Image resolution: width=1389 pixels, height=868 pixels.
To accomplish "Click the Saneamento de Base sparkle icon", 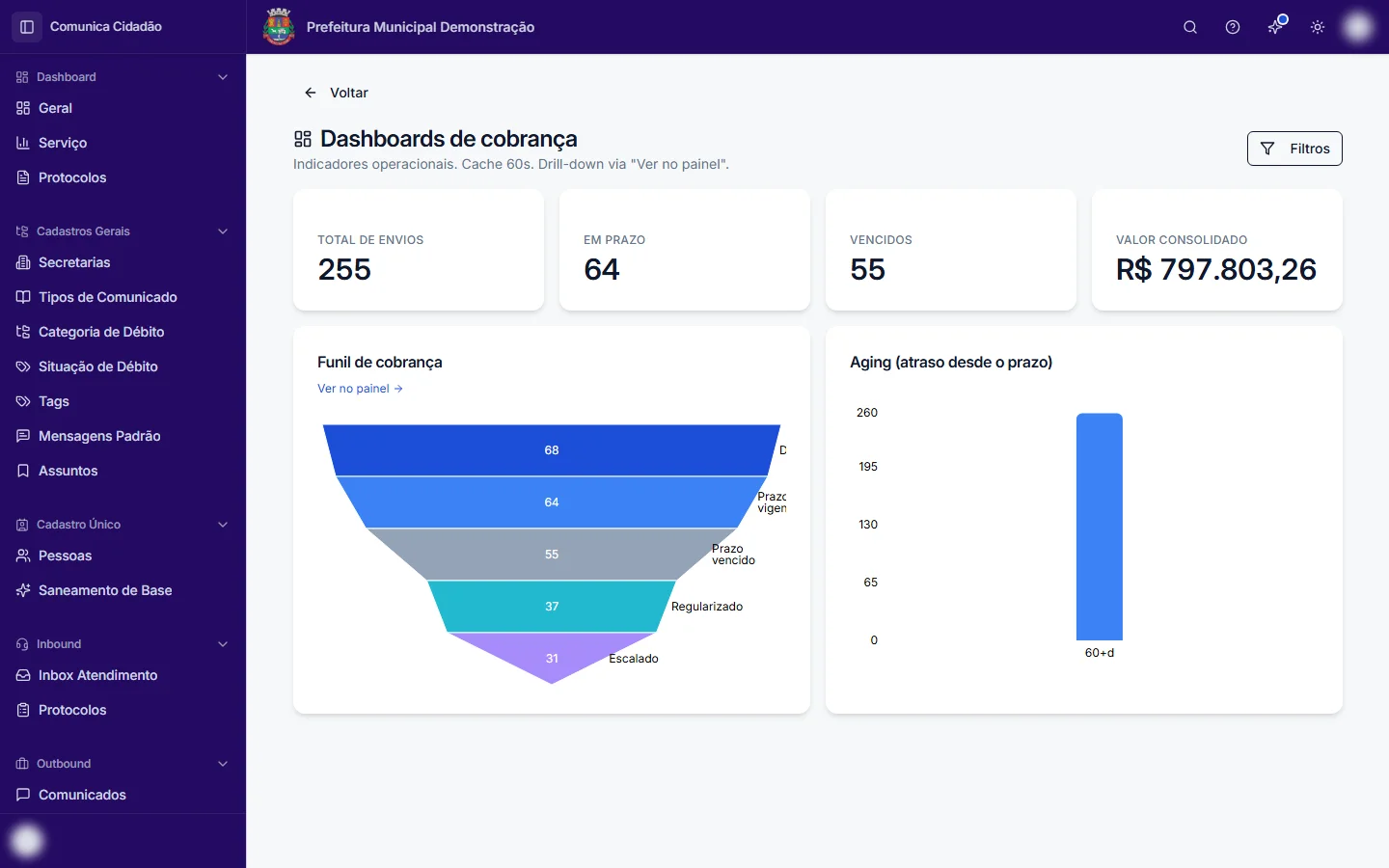I will click(x=23, y=590).
